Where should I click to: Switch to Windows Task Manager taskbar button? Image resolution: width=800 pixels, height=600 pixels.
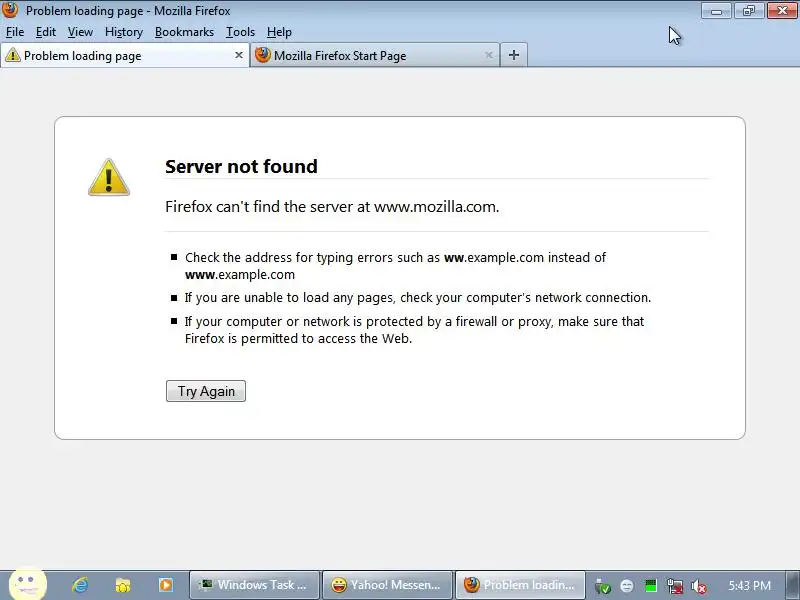(x=254, y=585)
